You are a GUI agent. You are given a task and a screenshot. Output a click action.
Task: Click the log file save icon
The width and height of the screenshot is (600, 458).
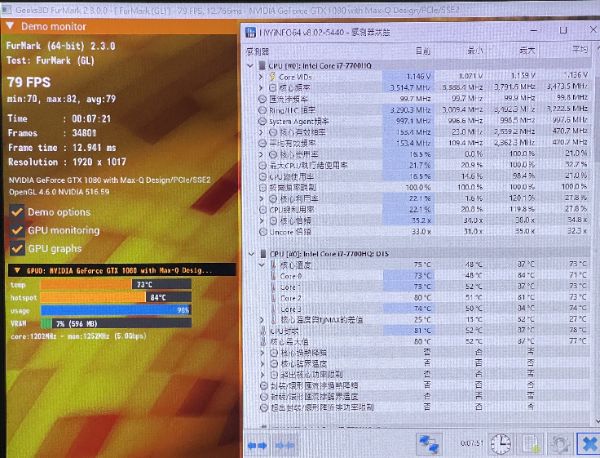point(532,444)
